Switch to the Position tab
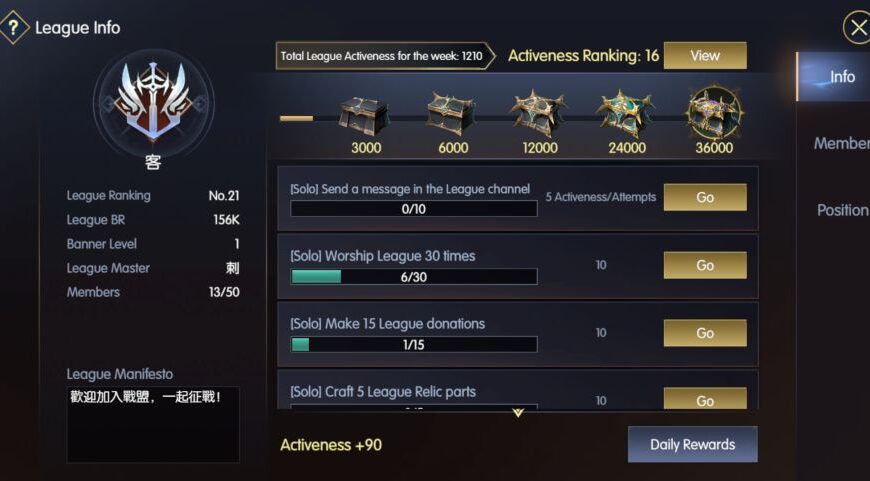Screen dimensions: 870x481 pyautogui.click(x=842, y=210)
